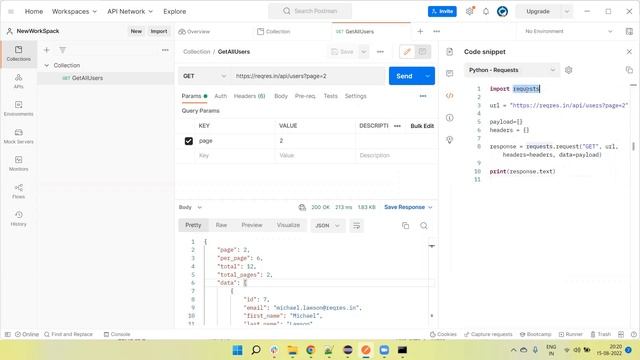
Task: Open the Environments sidebar section
Action: click(18, 109)
